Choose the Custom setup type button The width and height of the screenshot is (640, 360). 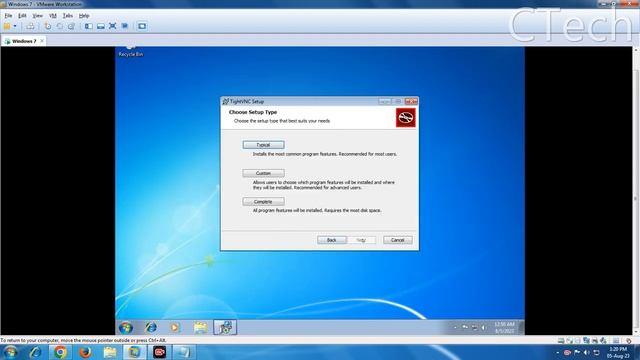pyautogui.click(x=263, y=173)
